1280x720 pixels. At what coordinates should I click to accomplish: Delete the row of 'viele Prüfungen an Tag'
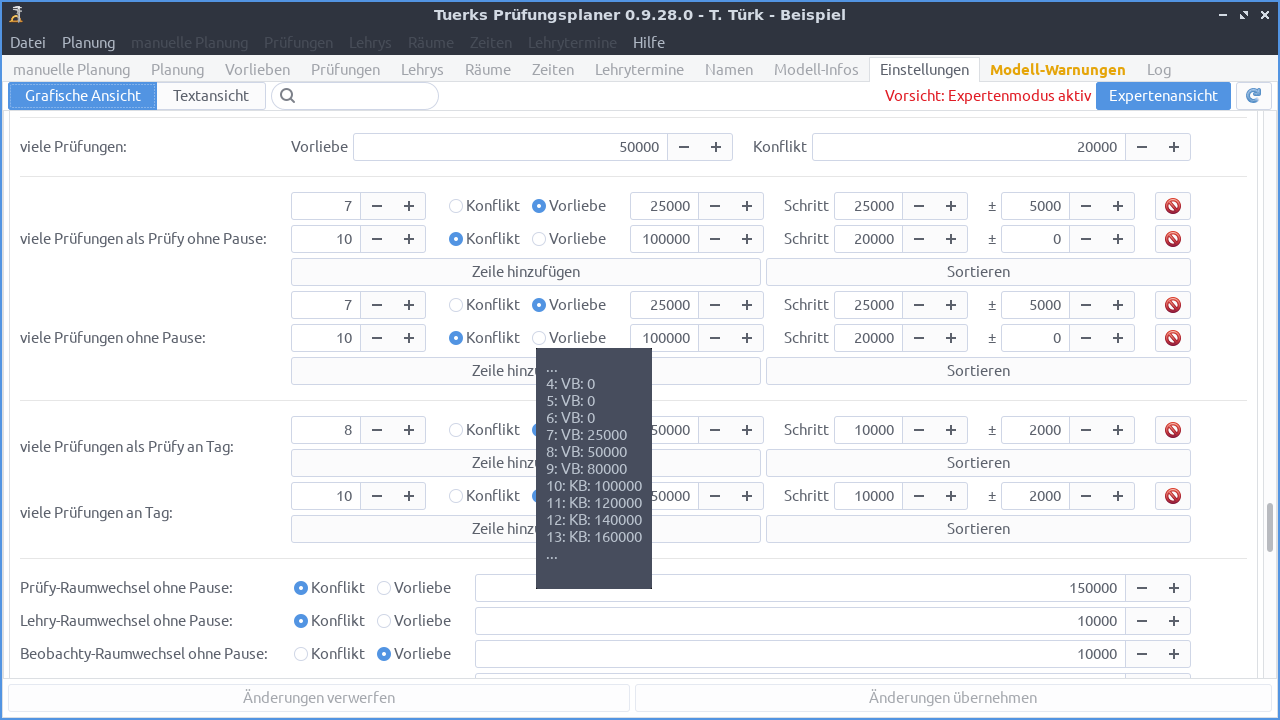pos(1171,495)
